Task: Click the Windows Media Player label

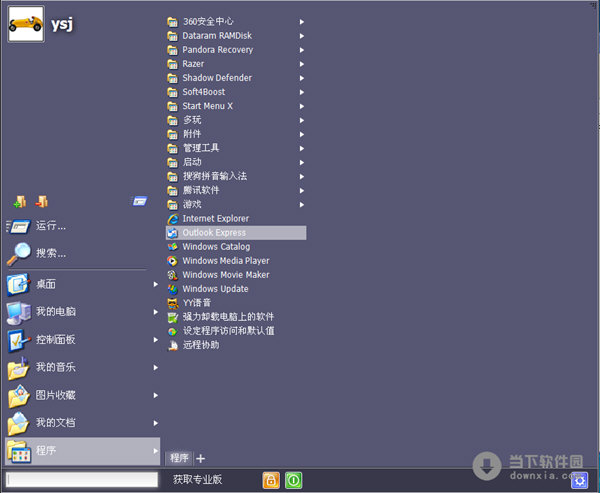Action: 226,261
